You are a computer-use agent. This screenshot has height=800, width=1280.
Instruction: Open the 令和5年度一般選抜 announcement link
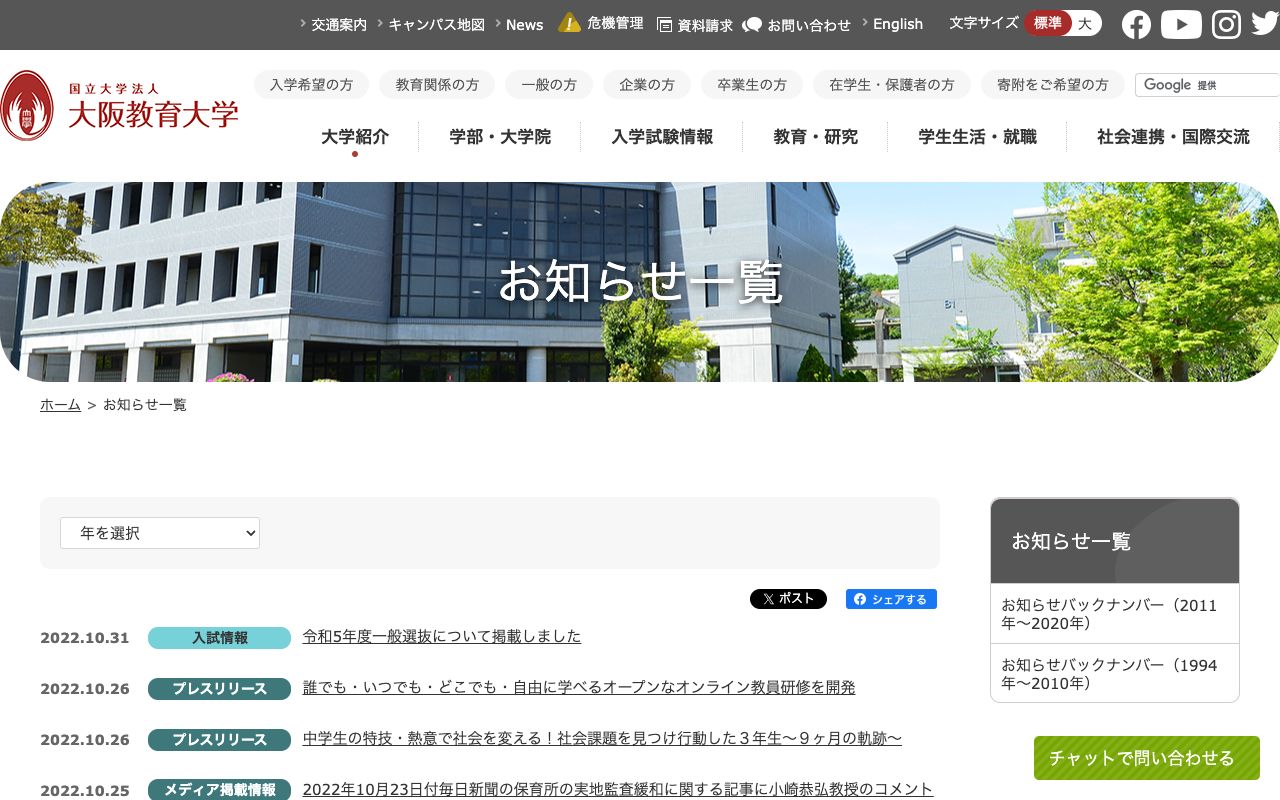point(441,636)
